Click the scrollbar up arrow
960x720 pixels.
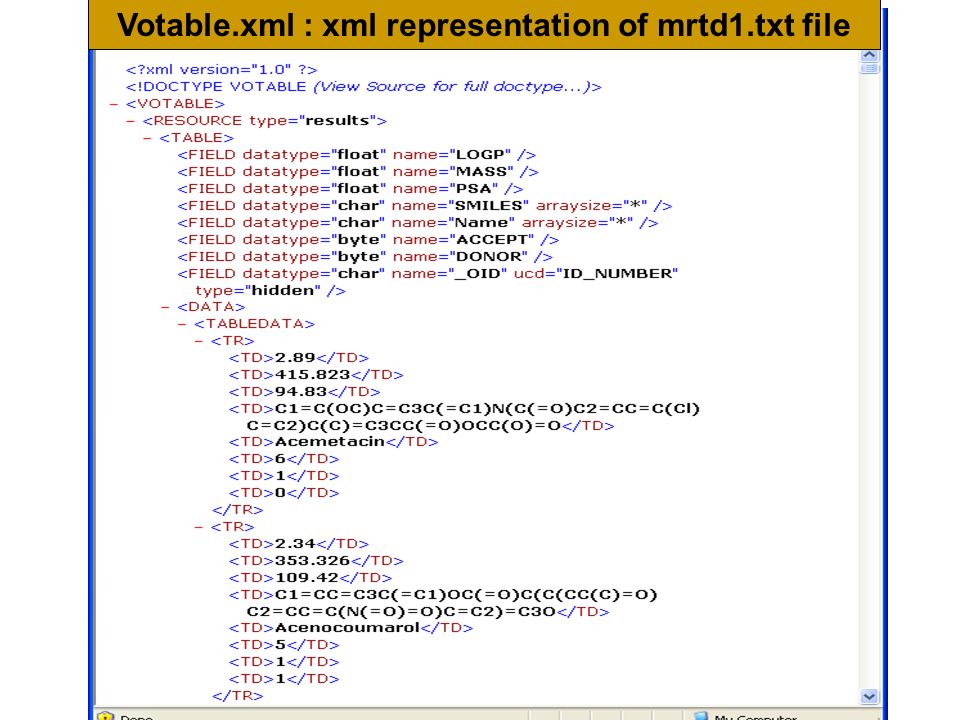coord(869,55)
